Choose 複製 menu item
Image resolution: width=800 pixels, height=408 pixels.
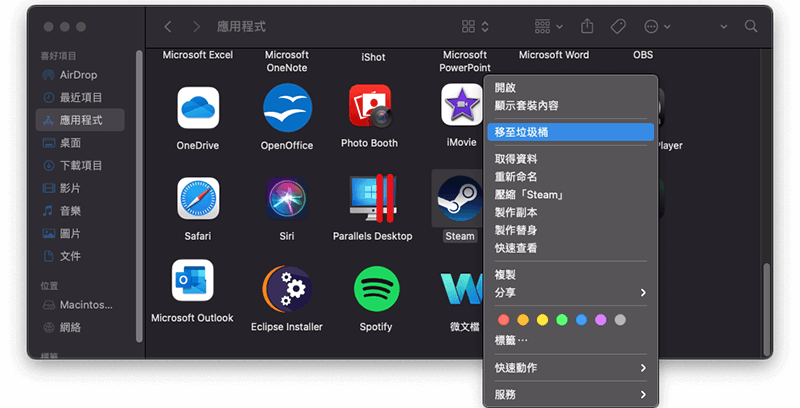point(570,275)
